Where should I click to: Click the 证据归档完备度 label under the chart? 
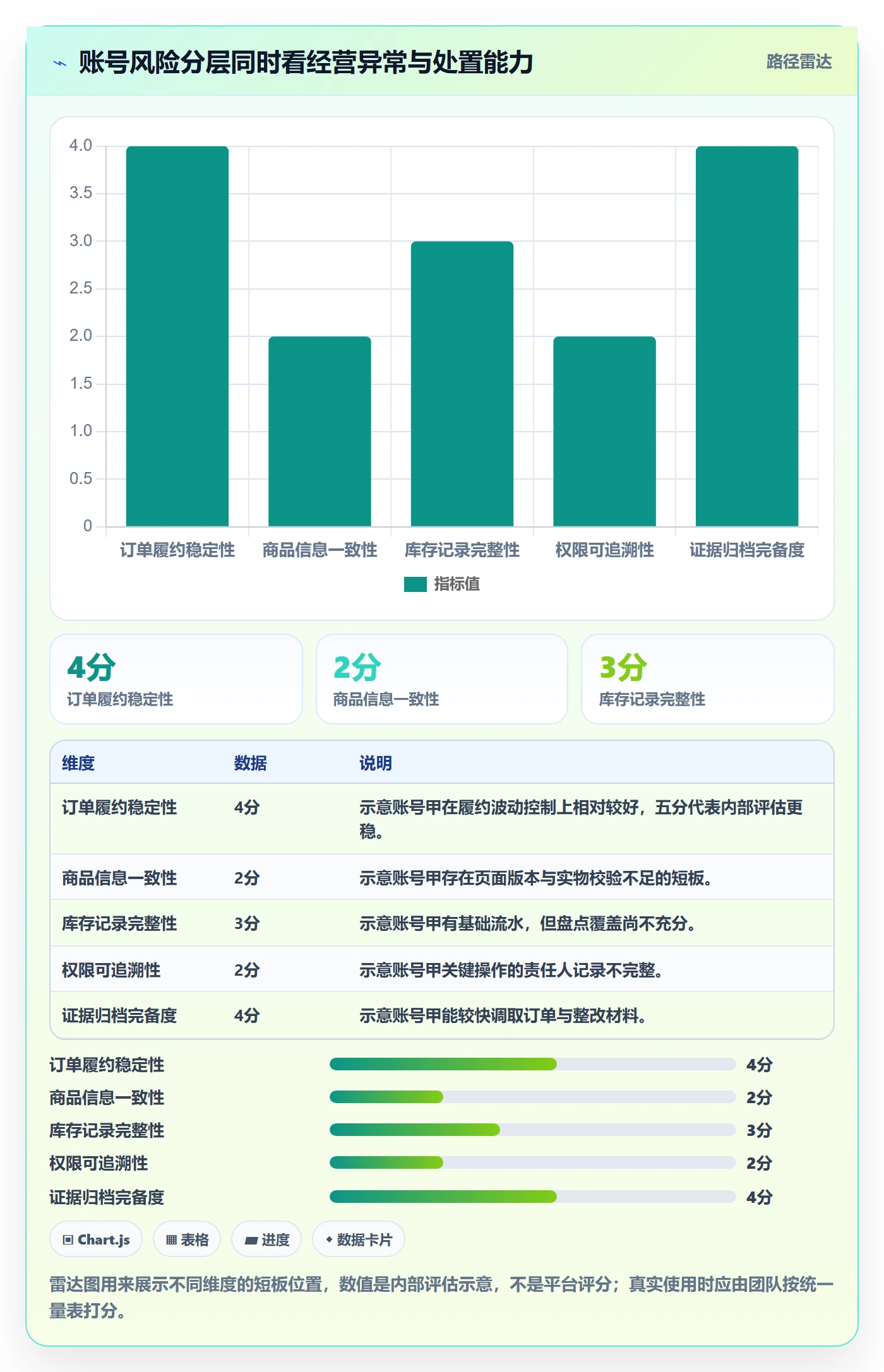(747, 550)
